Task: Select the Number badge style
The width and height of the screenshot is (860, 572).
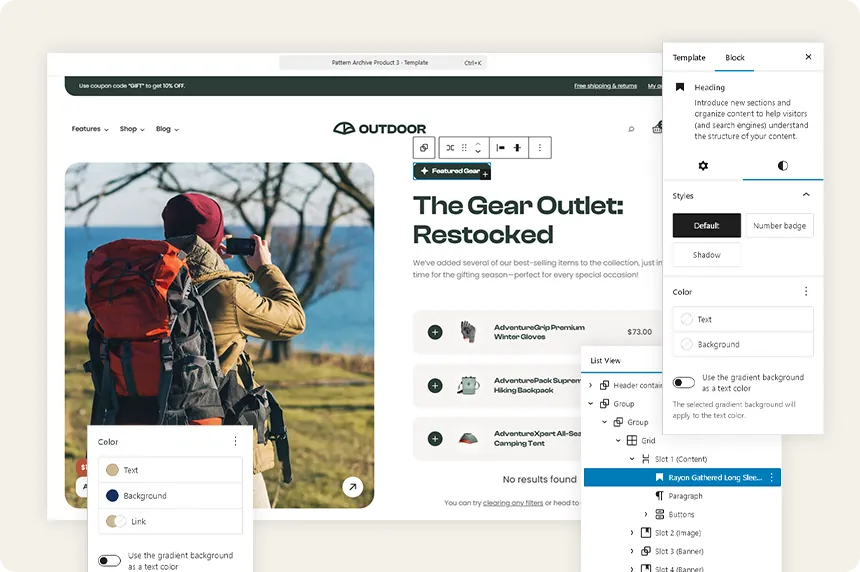Action: point(779,225)
